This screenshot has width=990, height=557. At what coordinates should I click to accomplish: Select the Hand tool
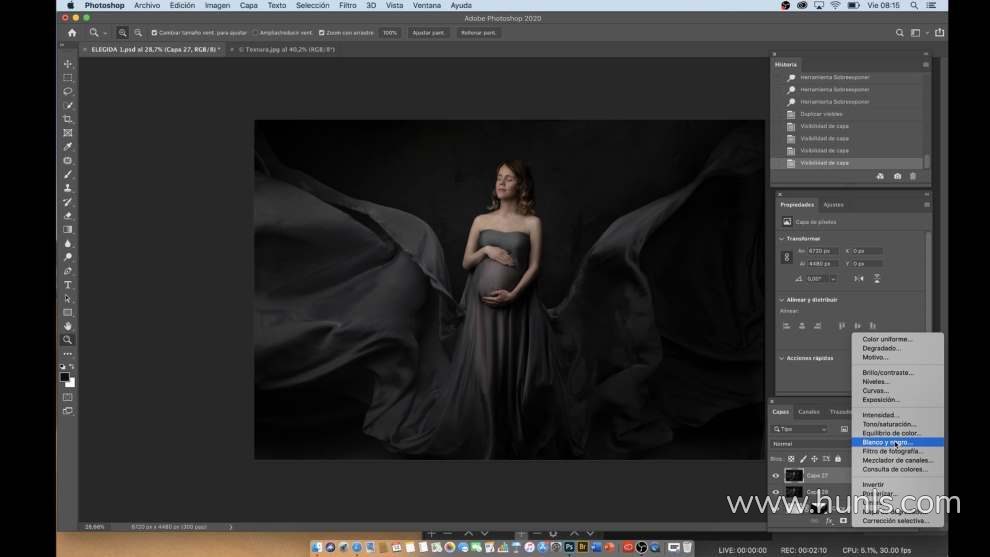pos(68,326)
